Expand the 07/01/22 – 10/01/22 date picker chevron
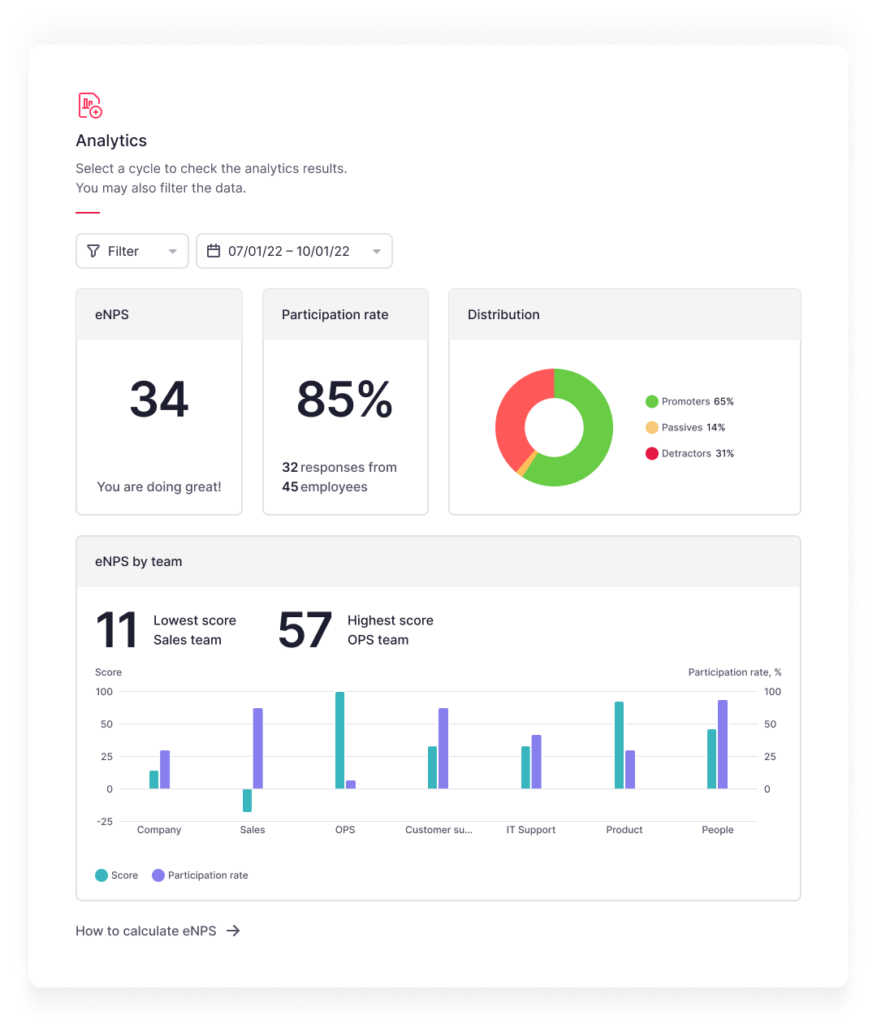The width and height of the screenshot is (877, 1024). [x=376, y=251]
